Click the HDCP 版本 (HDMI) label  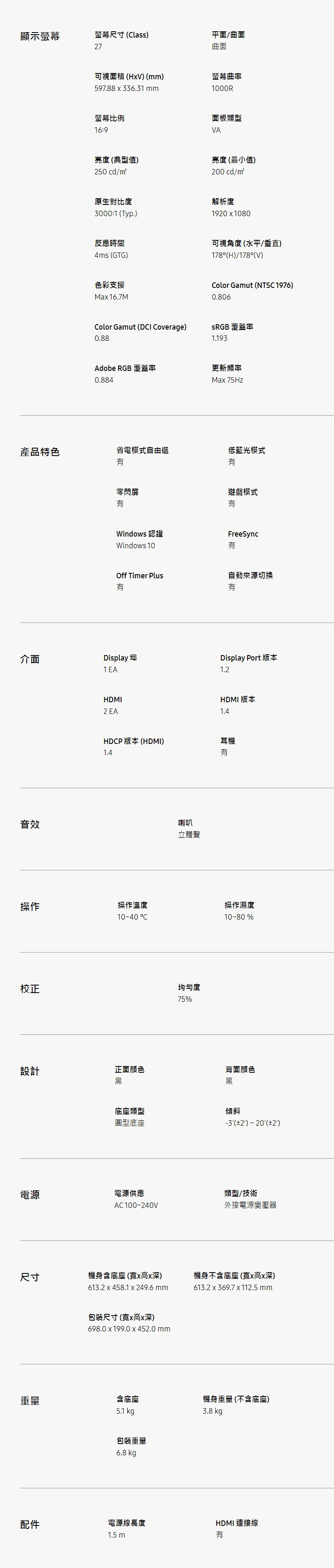click(x=134, y=741)
